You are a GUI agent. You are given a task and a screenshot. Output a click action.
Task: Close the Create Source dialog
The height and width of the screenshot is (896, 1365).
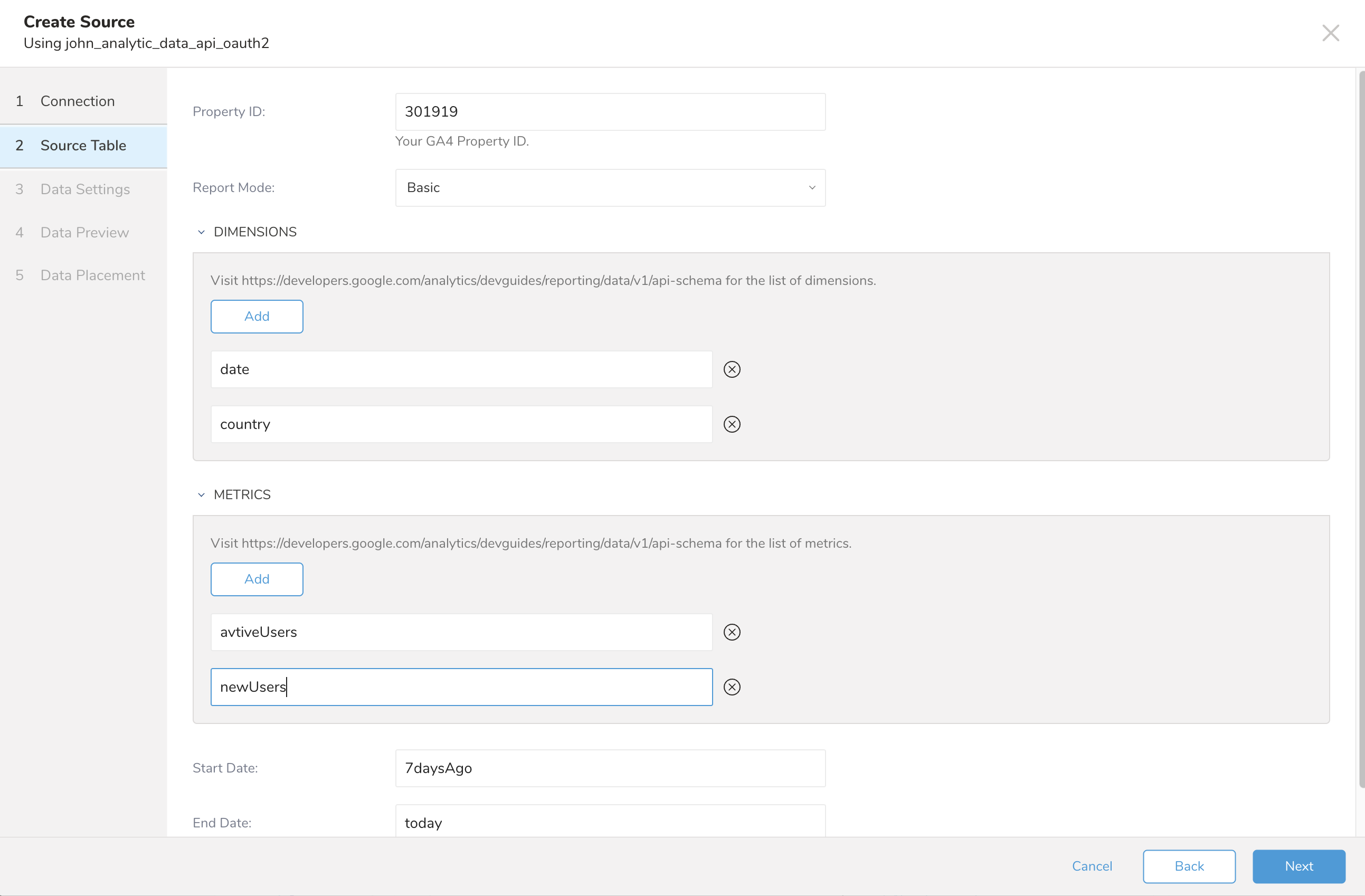tap(1330, 33)
